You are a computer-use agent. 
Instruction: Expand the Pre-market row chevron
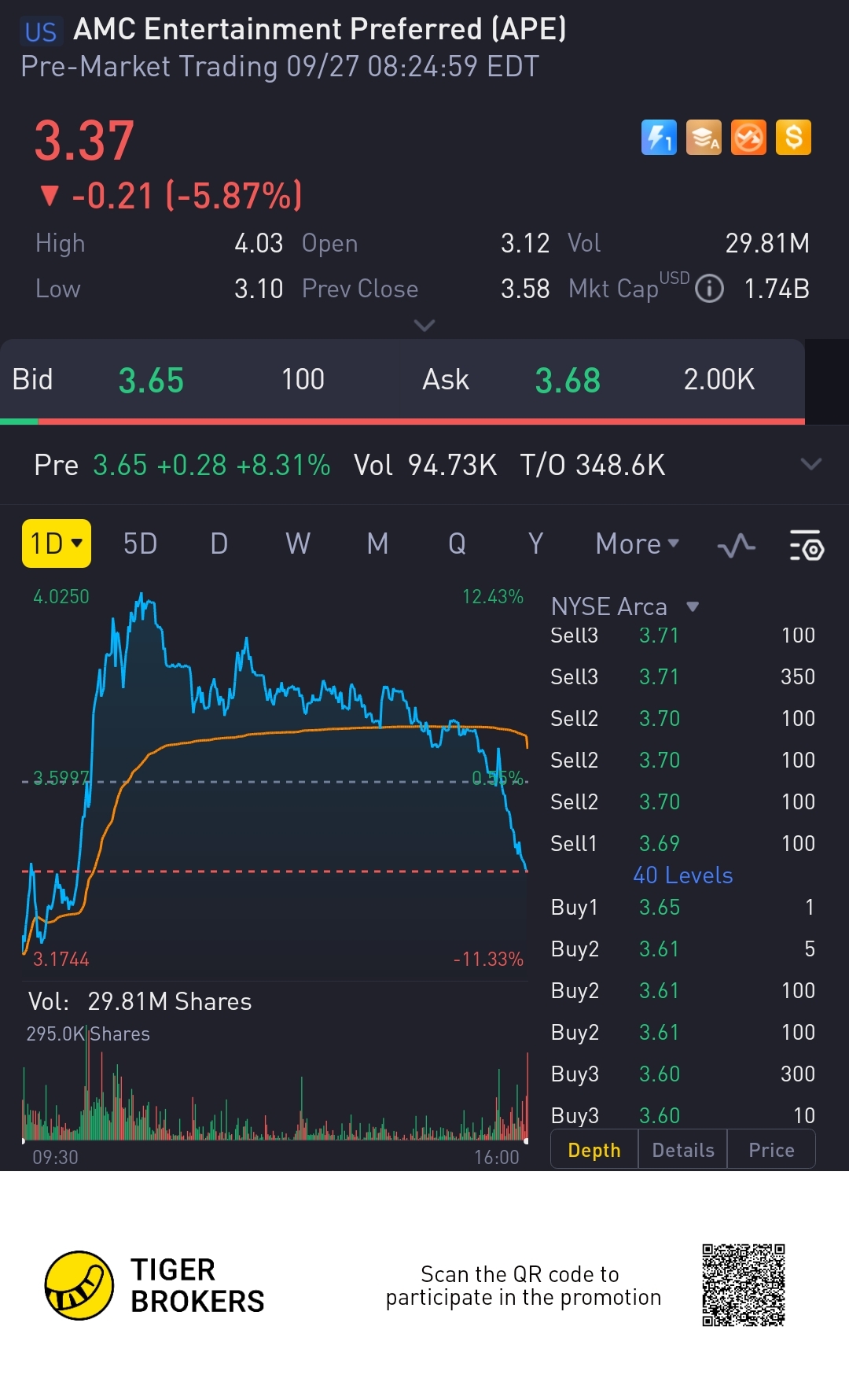pyautogui.click(x=810, y=464)
